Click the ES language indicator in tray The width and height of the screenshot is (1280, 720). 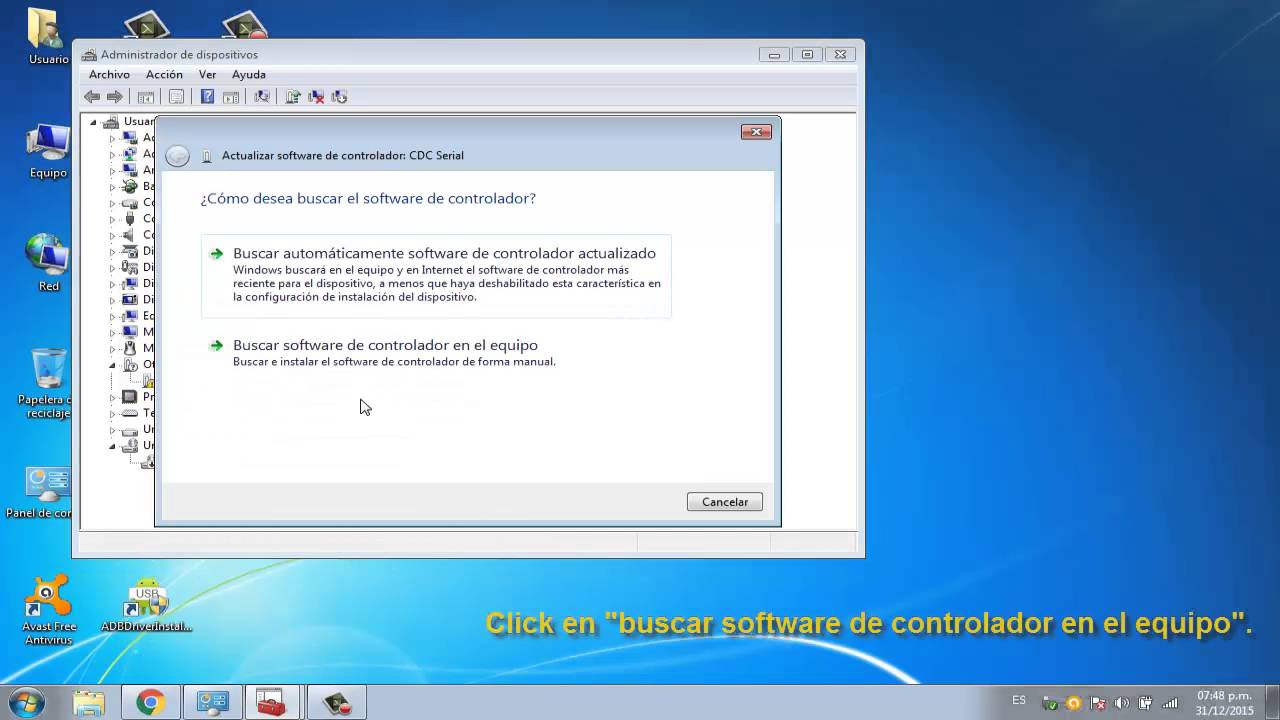[1019, 701]
